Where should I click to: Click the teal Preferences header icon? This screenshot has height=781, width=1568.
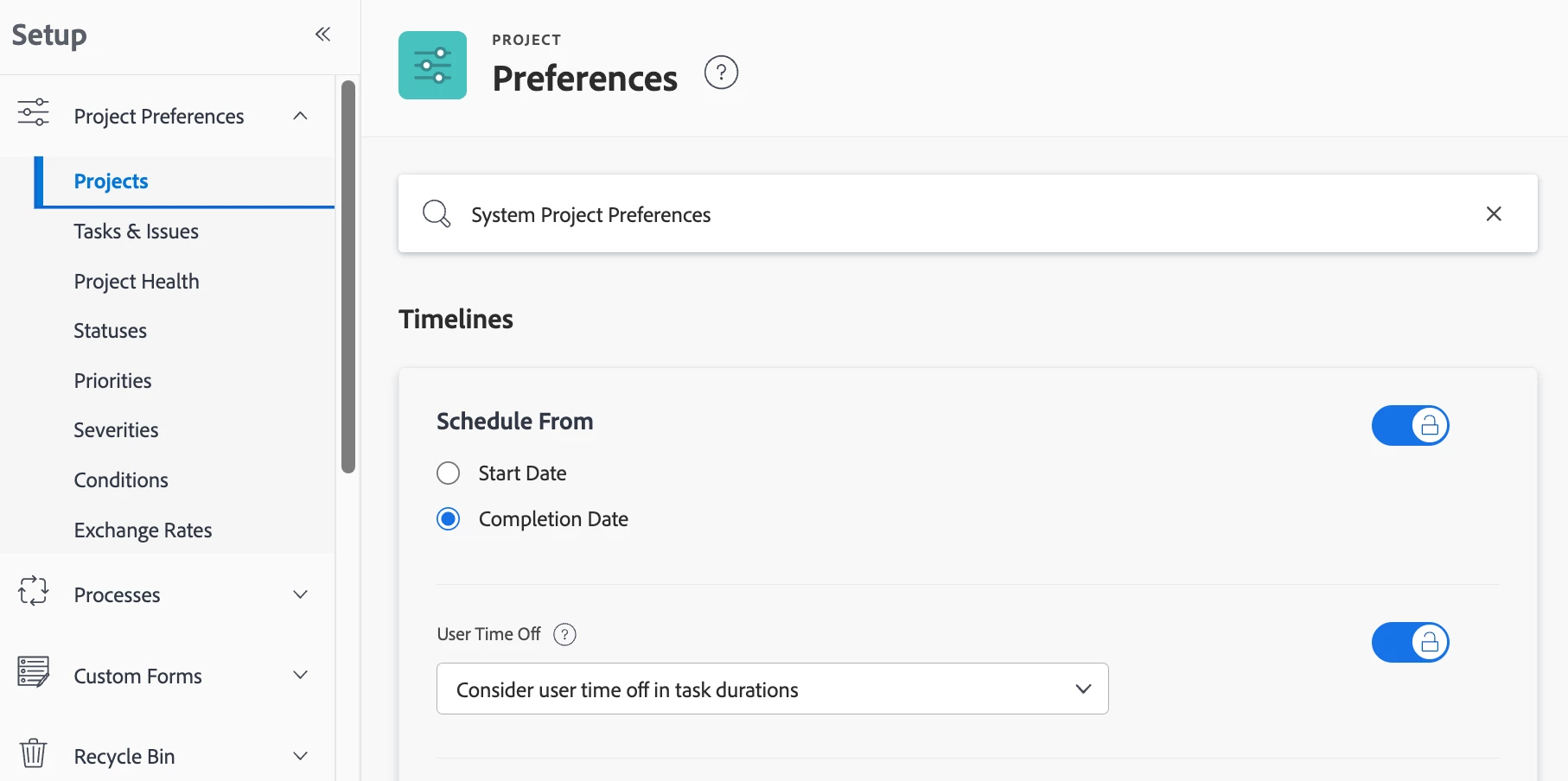(x=432, y=66)
